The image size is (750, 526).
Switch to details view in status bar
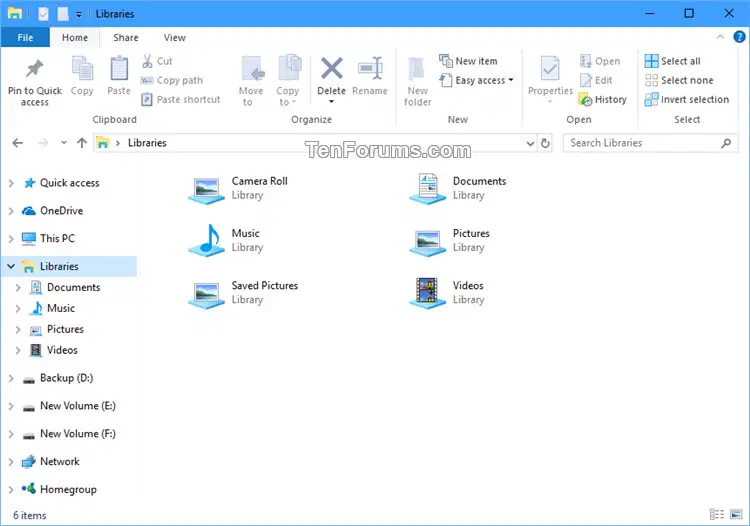[x=717, y=515]
